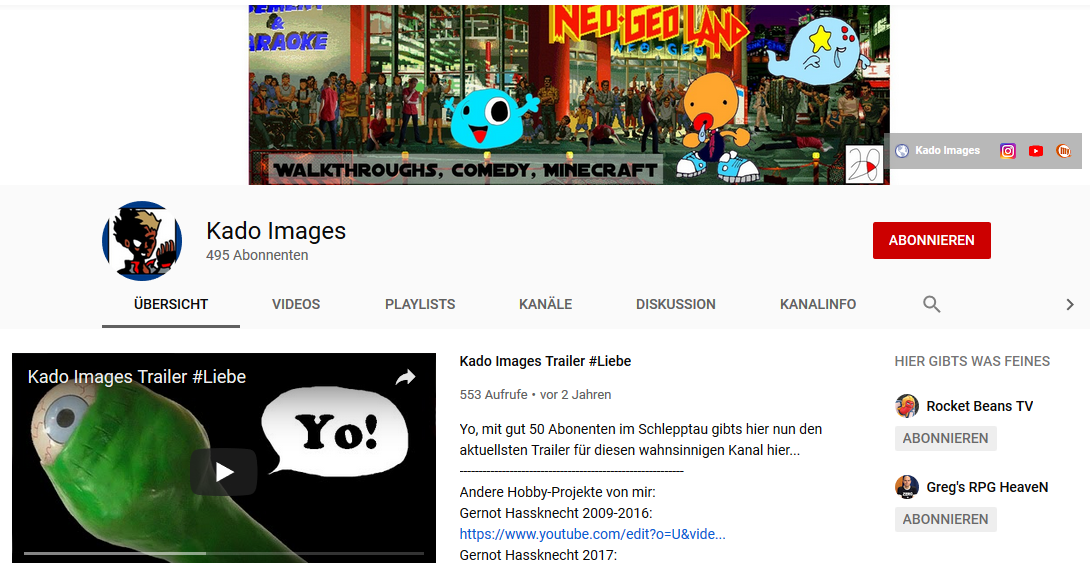Subscribe to Greg's RPG HeaveN
The height and width of the screenshot is (564, 1090).
(x=945, y=519)
